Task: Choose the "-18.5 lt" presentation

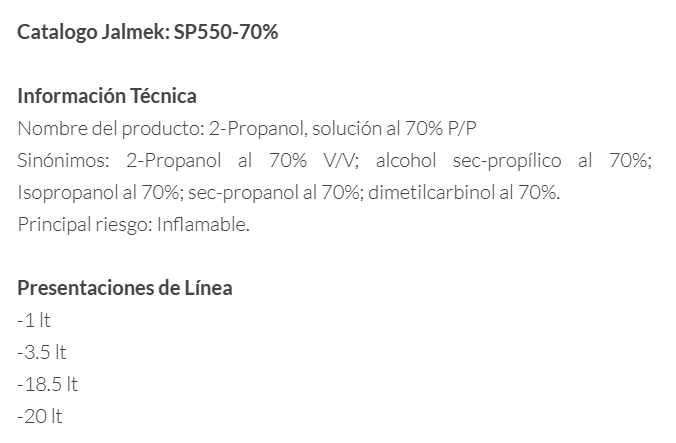Action: 47,384
